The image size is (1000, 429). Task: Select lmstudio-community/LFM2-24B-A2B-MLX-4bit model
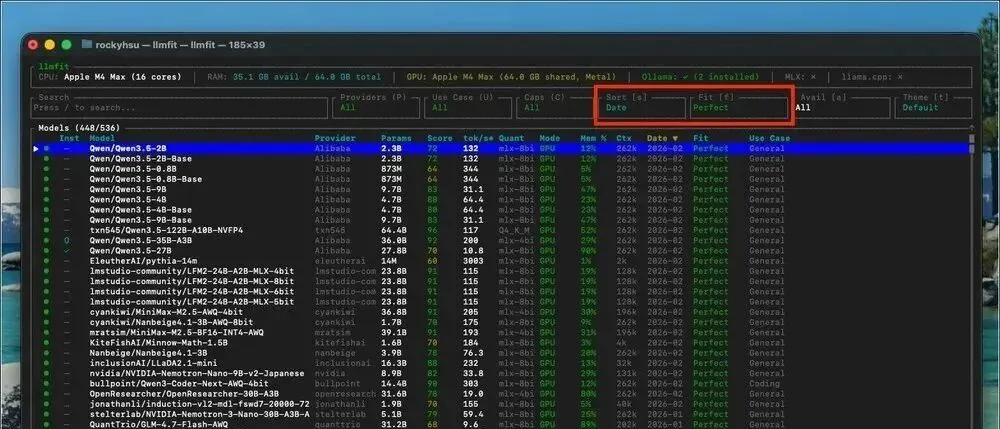(501, 271)
